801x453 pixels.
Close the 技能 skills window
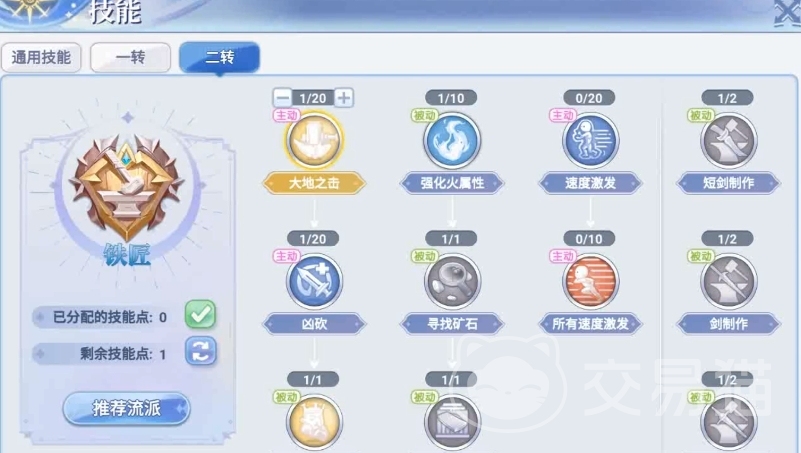(787, 12)
